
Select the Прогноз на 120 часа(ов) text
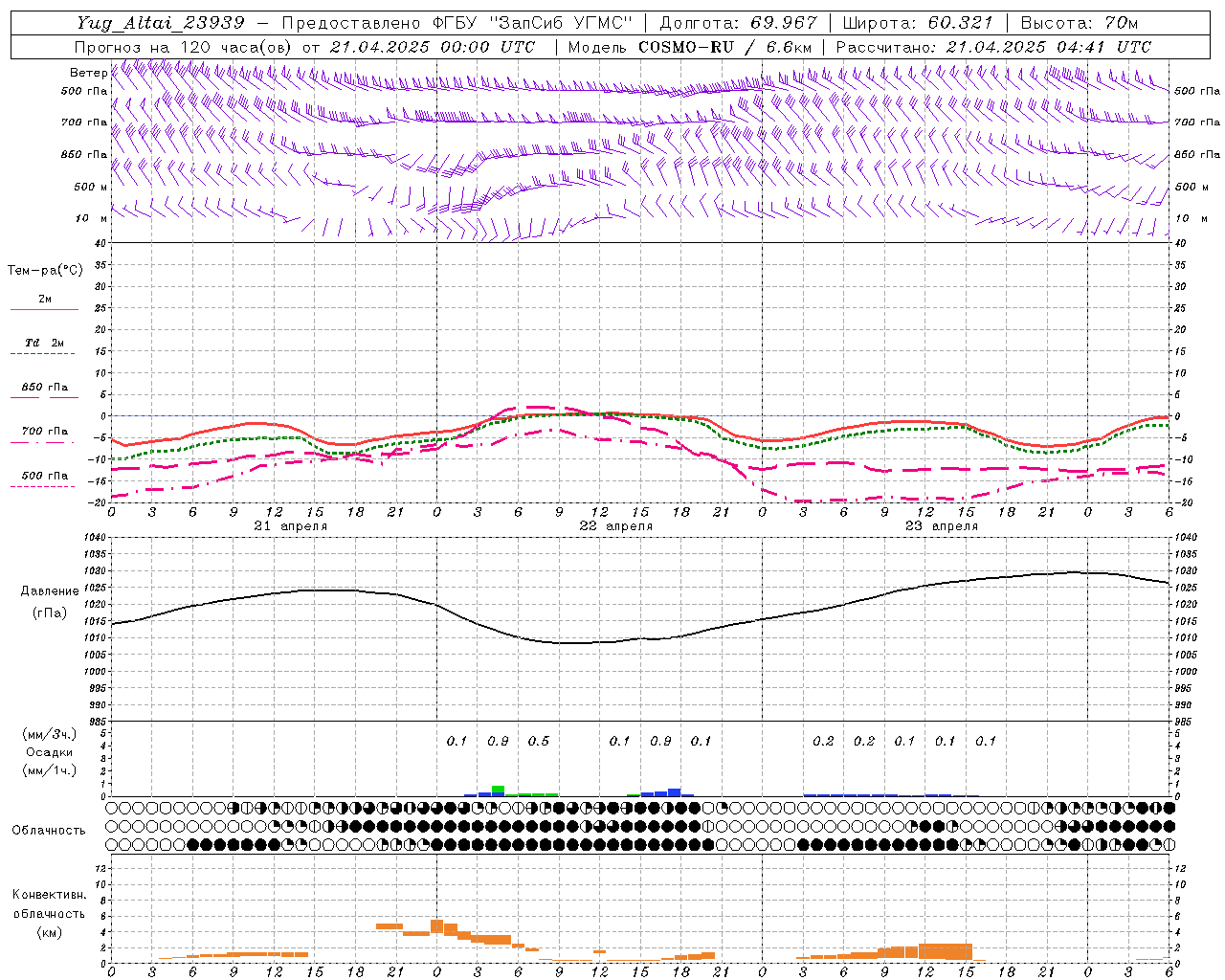pyautogui.click(x=184, y=47)
